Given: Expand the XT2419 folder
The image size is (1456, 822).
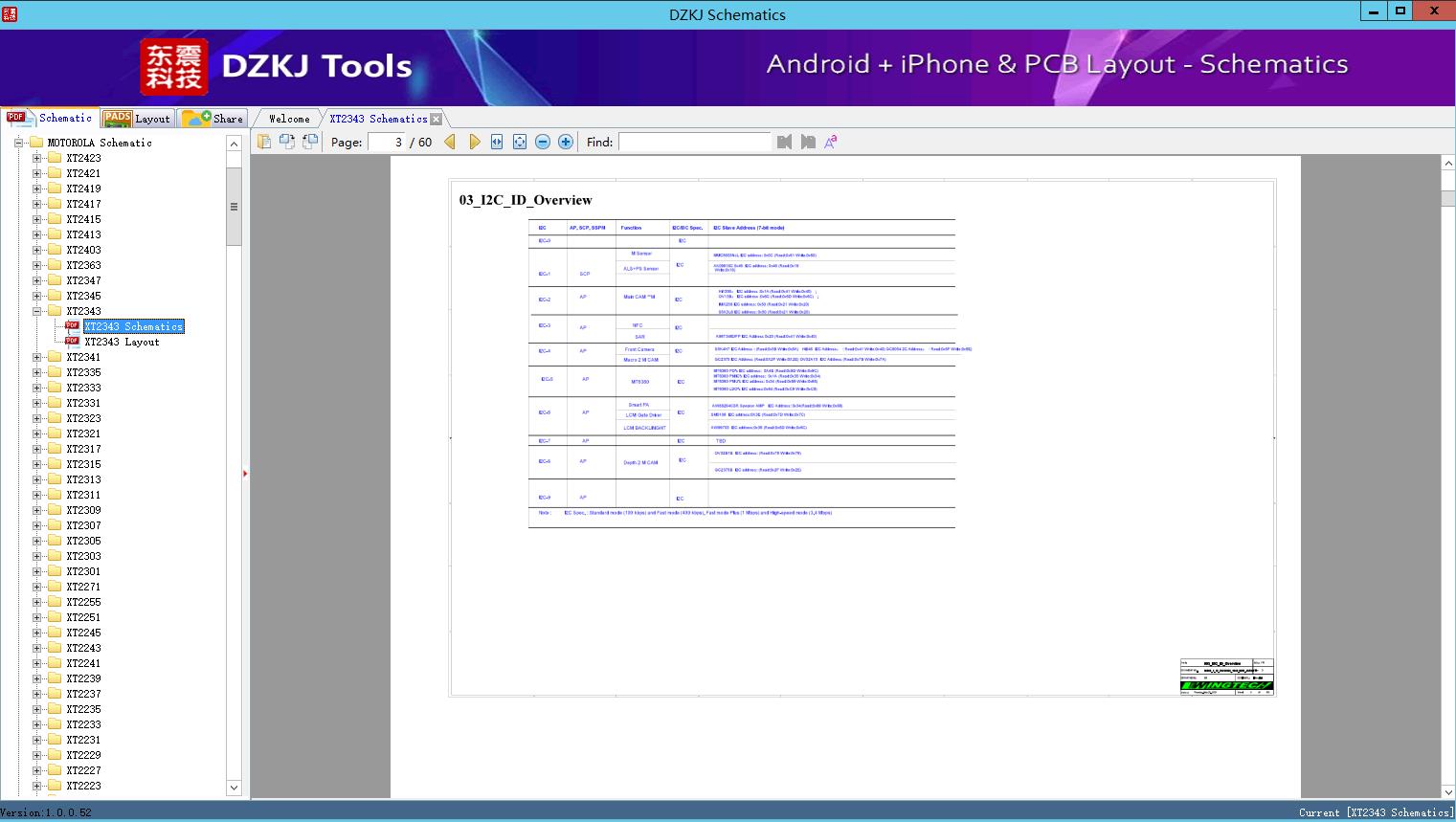Looking at the screenshot, I should (x=36, y=189).
